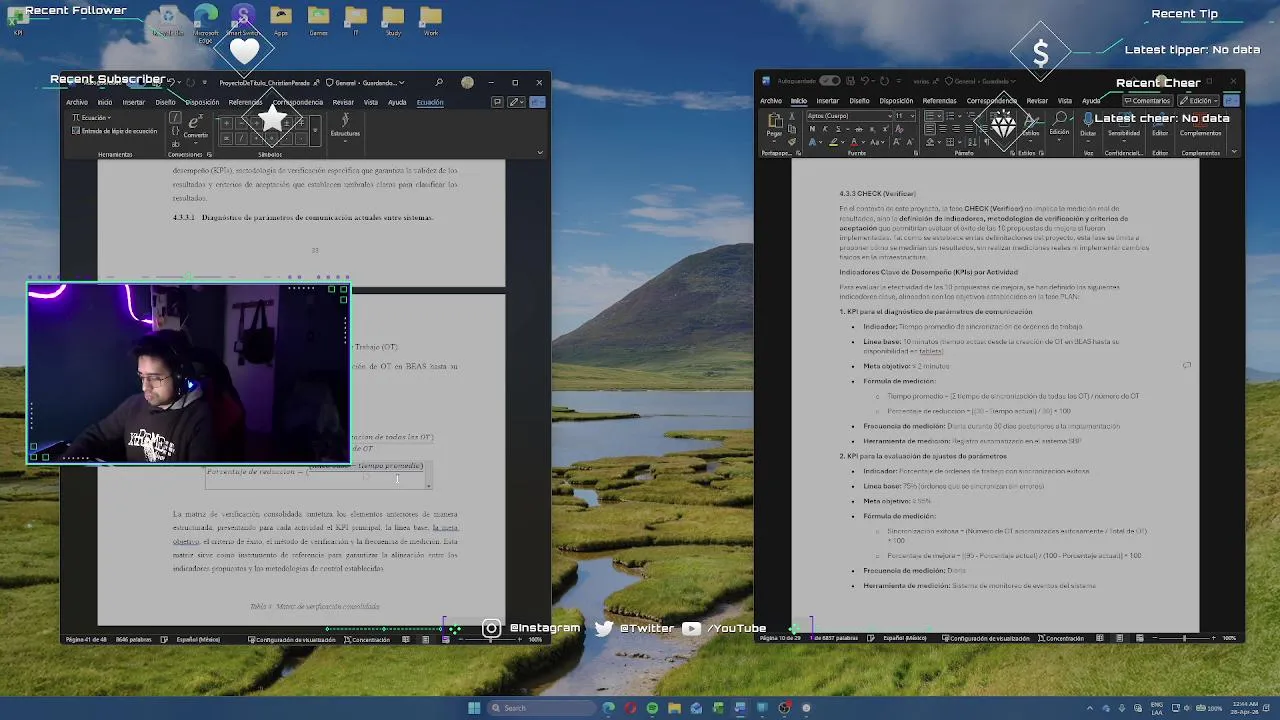Toggle Entrada de lápiz de ecuación

115,131
